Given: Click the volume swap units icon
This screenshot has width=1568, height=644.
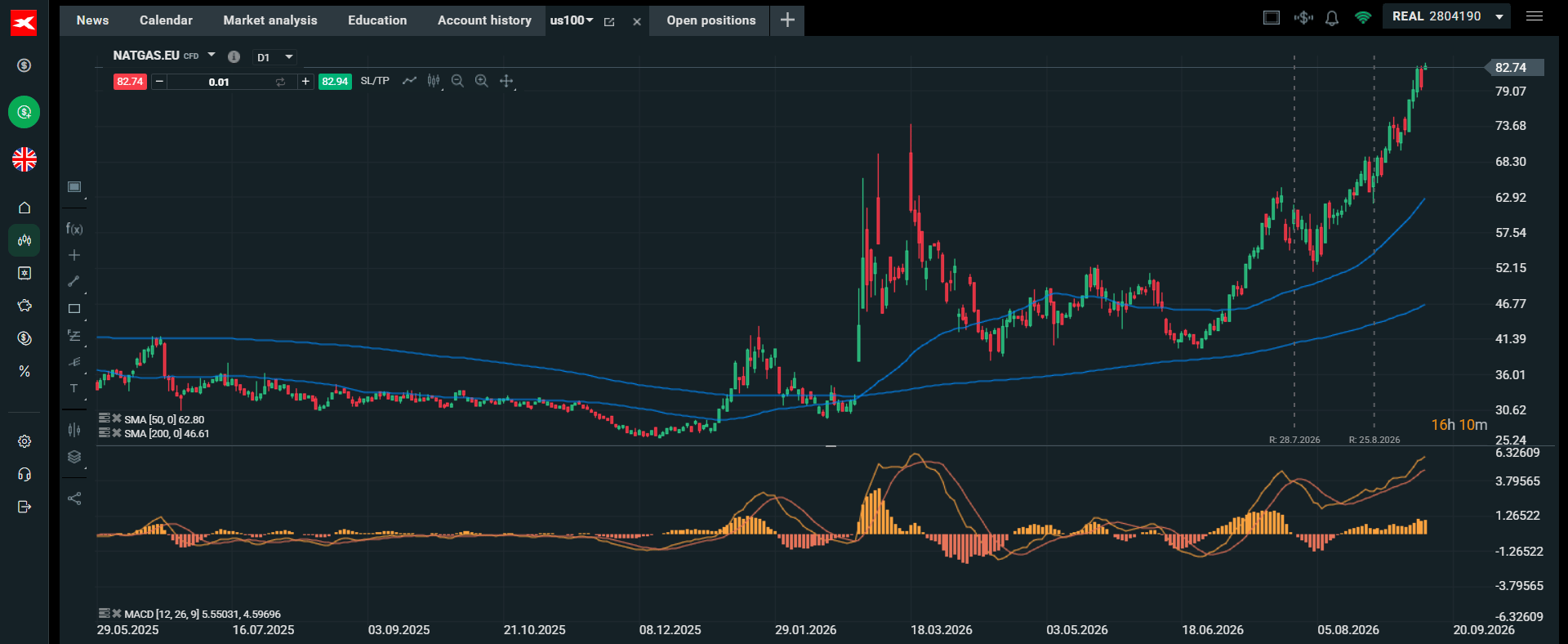Looking at the screenshot, I should click(x=280, y=82).
